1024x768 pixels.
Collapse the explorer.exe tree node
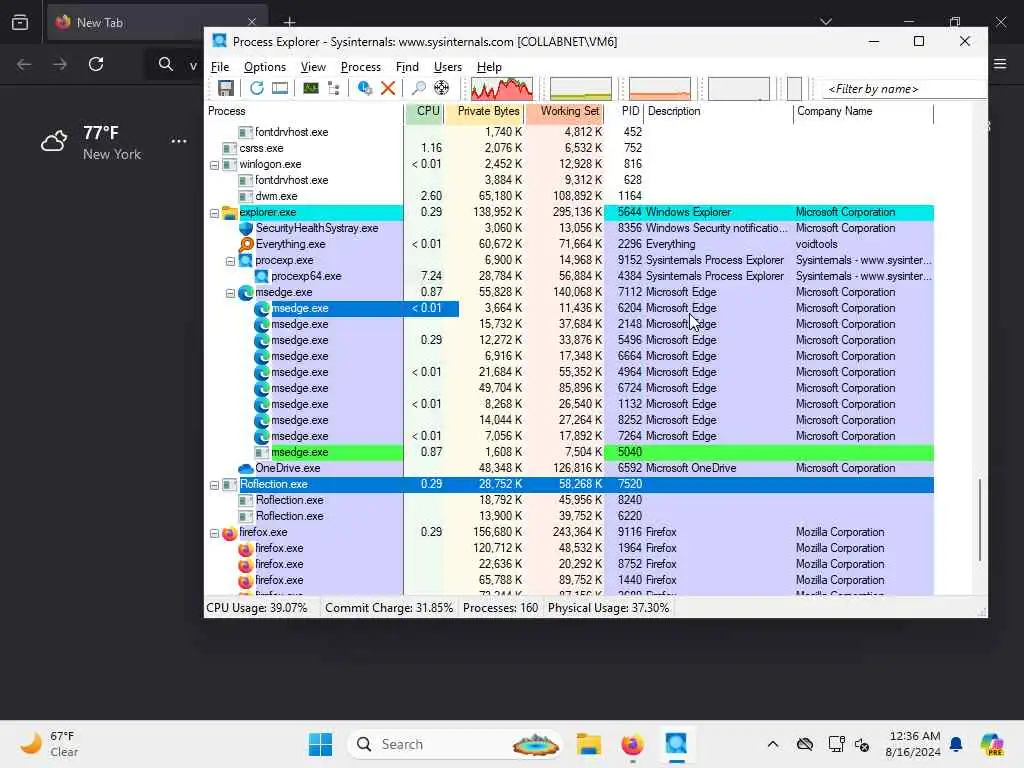(214, 214)
